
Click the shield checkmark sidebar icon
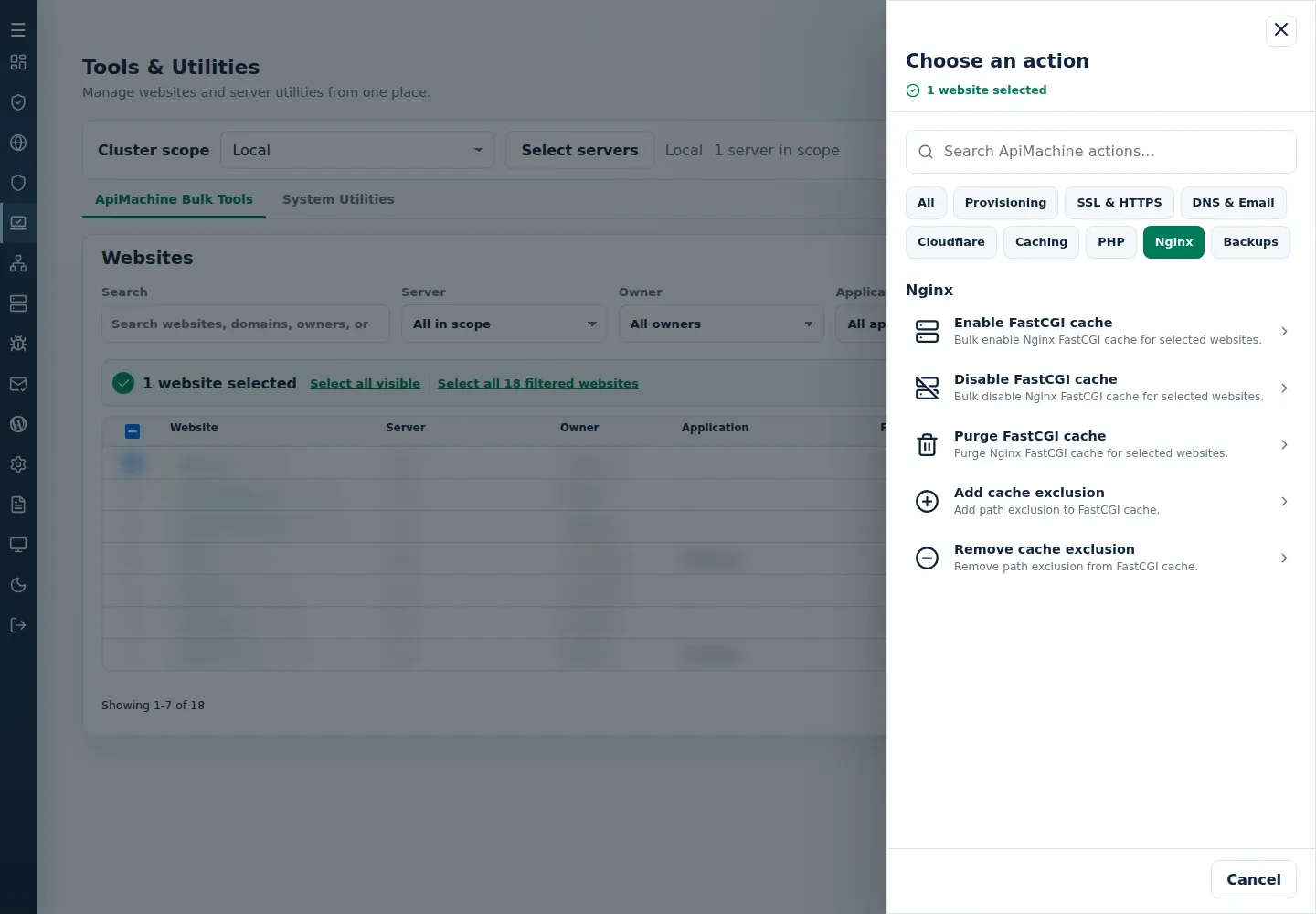point(18,102)
